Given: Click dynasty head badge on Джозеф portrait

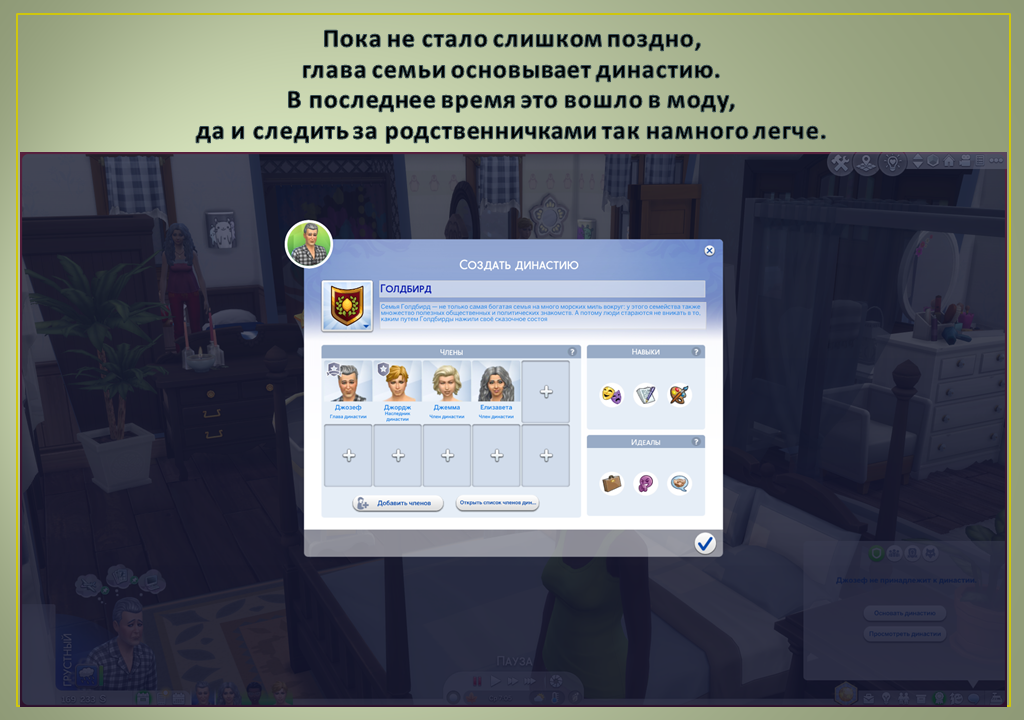Looking at the screenshot, I should point(334,370).
